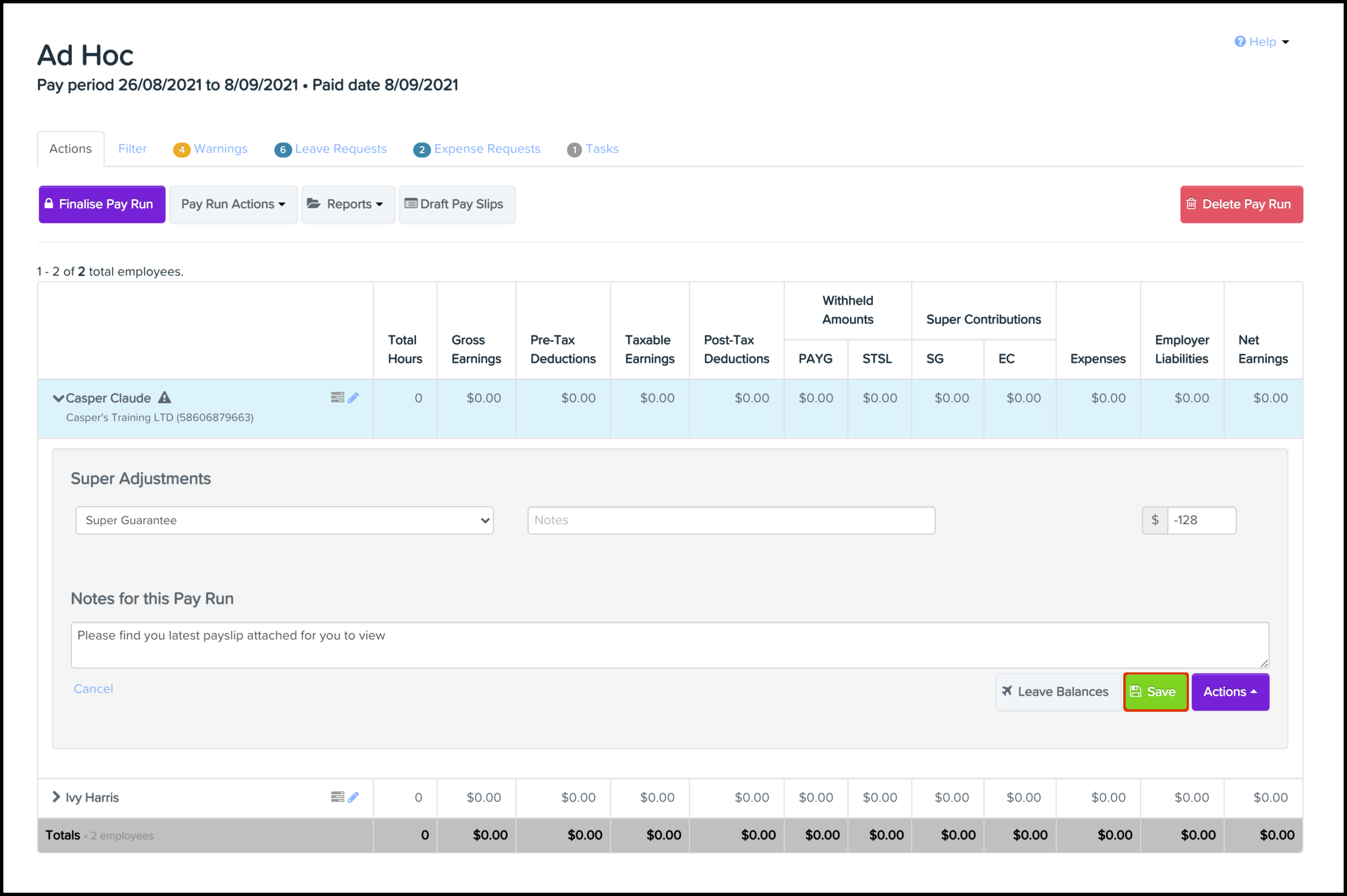Expand Ivy Harris's employee row
The image size is (1347, 896).
click(56, 797)
